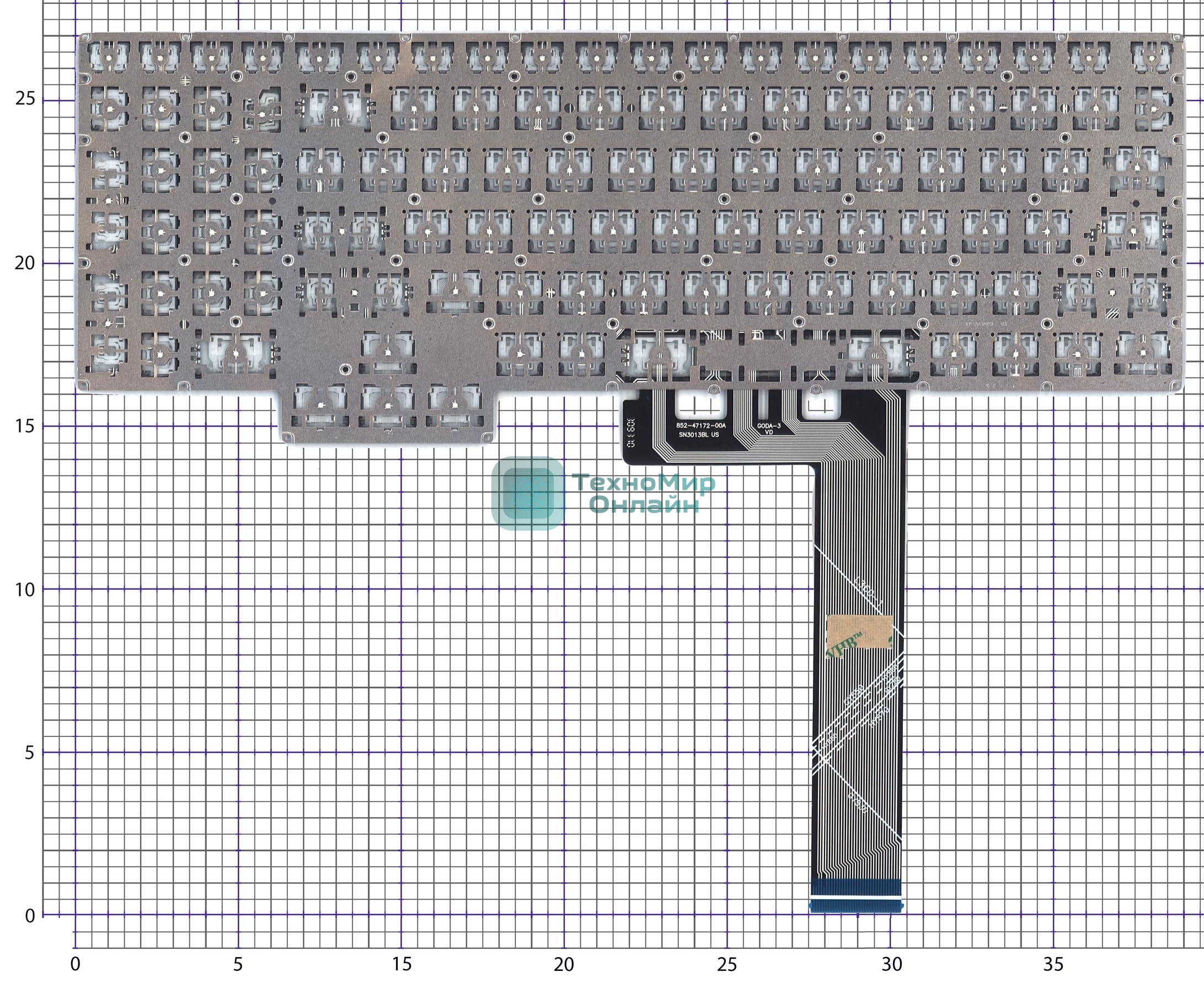
Task: Click the ТехноМир watermark logo square
Action: pyautogui.click(x=527, y=493)
